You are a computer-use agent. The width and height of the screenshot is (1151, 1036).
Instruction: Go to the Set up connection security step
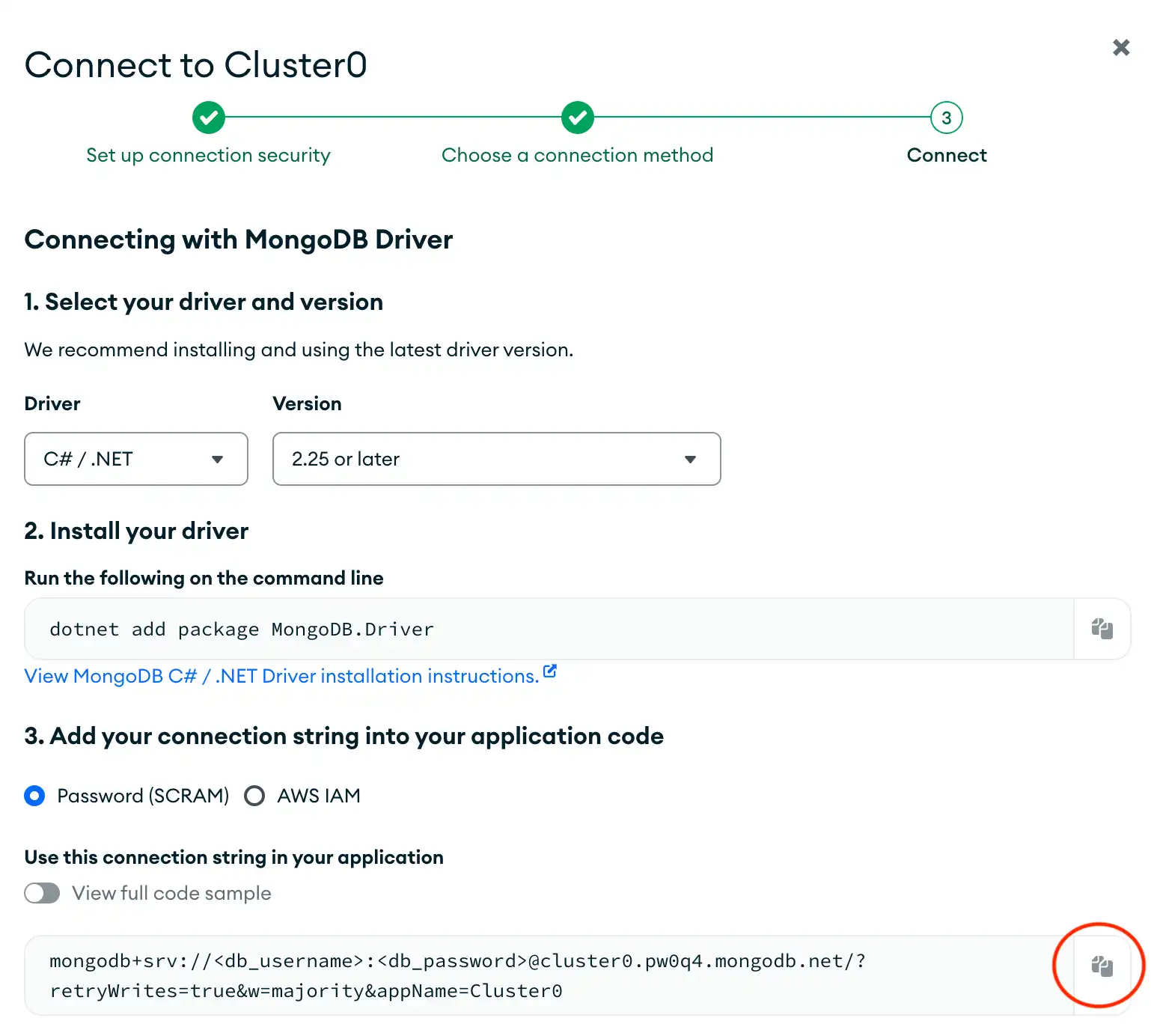pyautogui.click(x=208, y=155)
